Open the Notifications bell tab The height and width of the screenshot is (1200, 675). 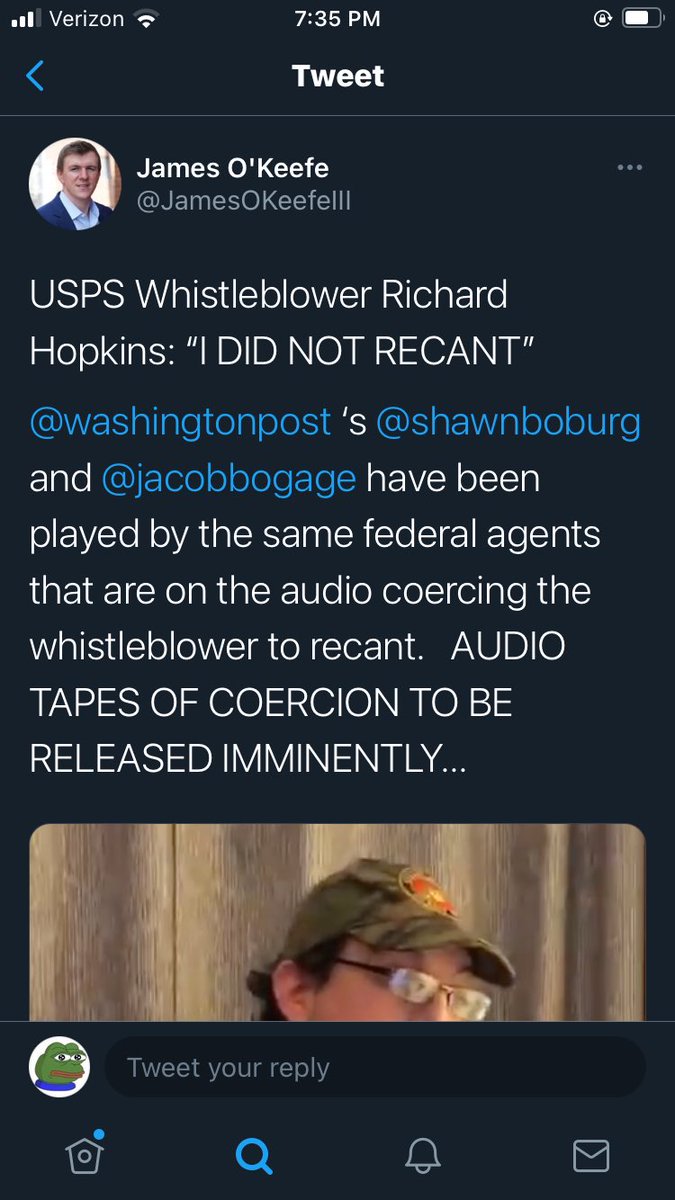tap(422, 1156)
